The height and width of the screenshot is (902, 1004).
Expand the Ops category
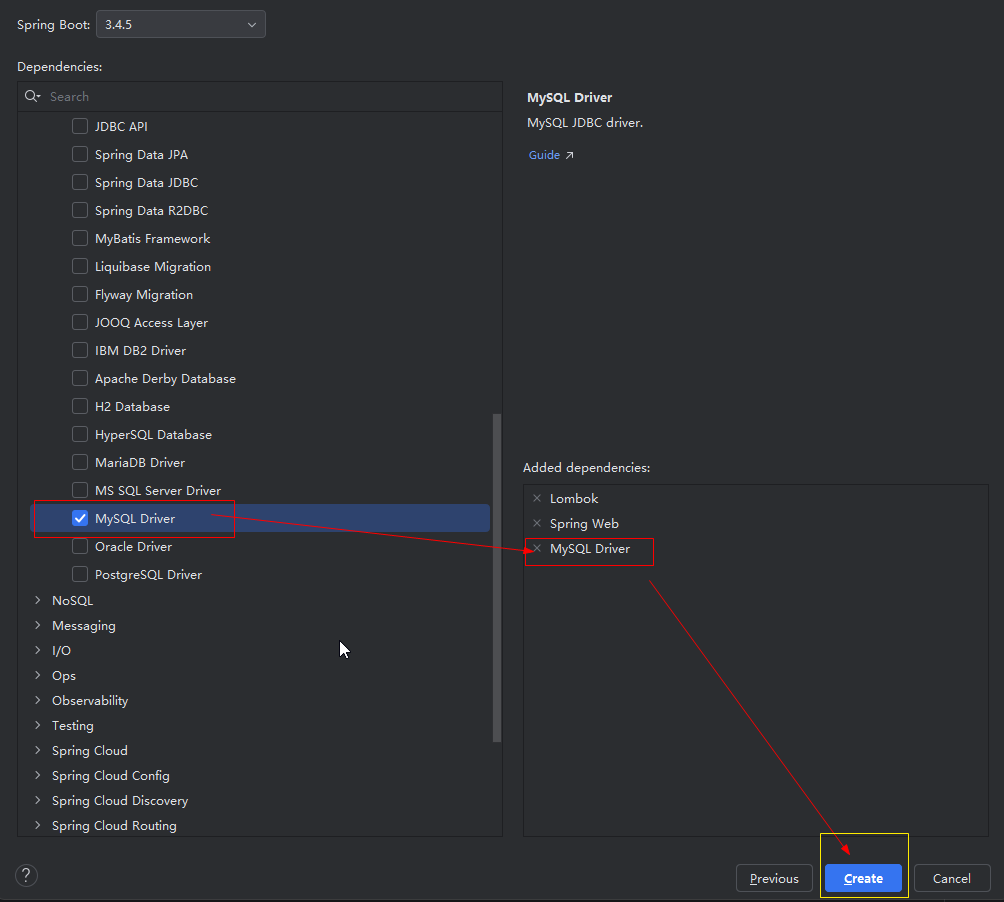coord(38,675)
